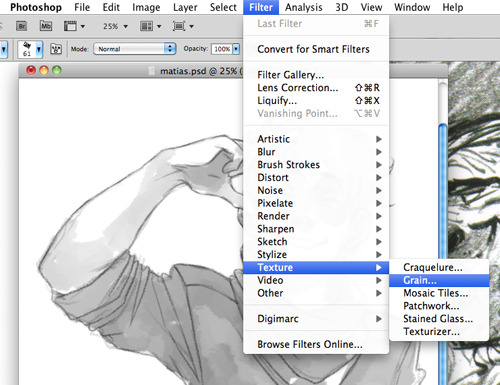Viewport: 500px width, 385px height.
Task: Open the Opacity slider dropdown arrow
Action: pos(236,49)
